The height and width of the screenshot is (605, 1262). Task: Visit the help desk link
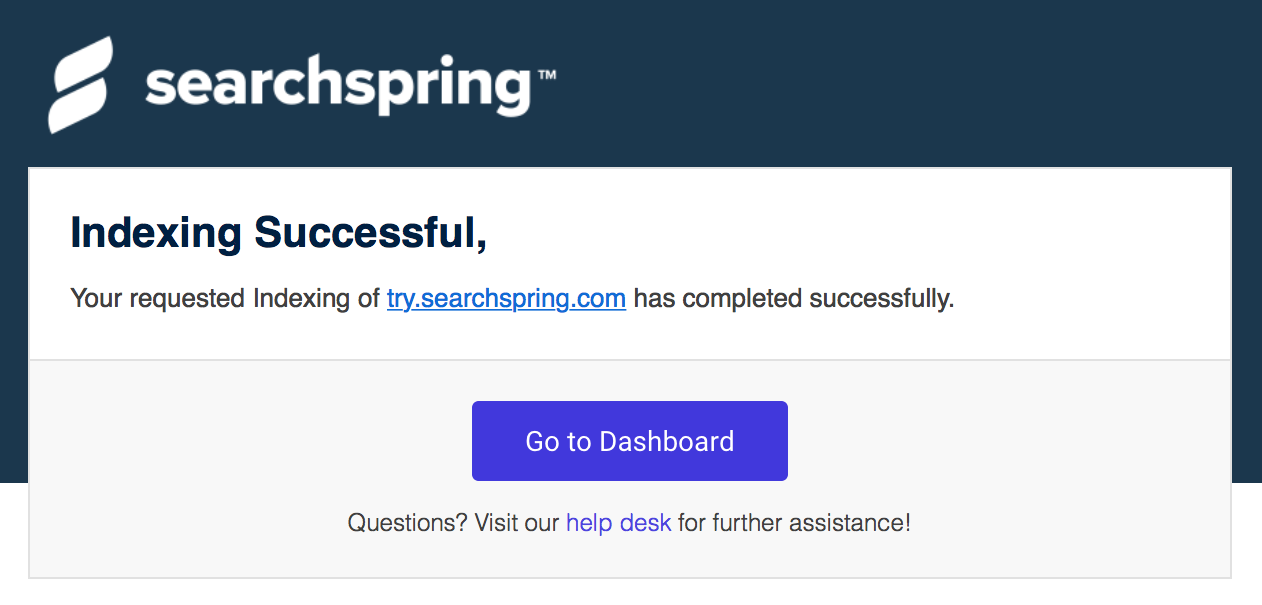(618, 522)
